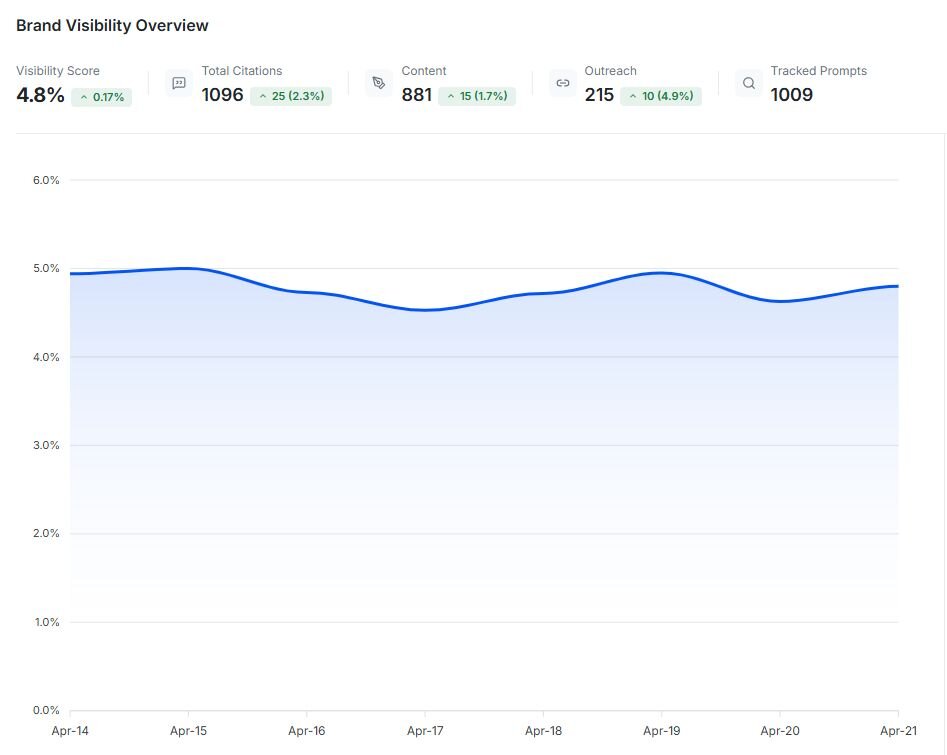Click the up arrow in the 10 (4.9%) badge

(x=633, y=97)
